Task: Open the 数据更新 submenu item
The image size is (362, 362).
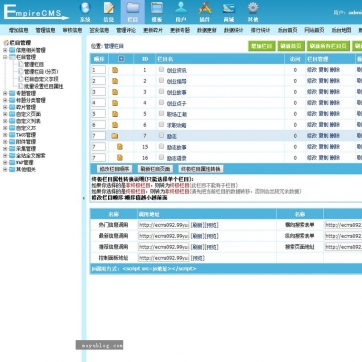Action: pyautogui.click(x=207, y=30)
